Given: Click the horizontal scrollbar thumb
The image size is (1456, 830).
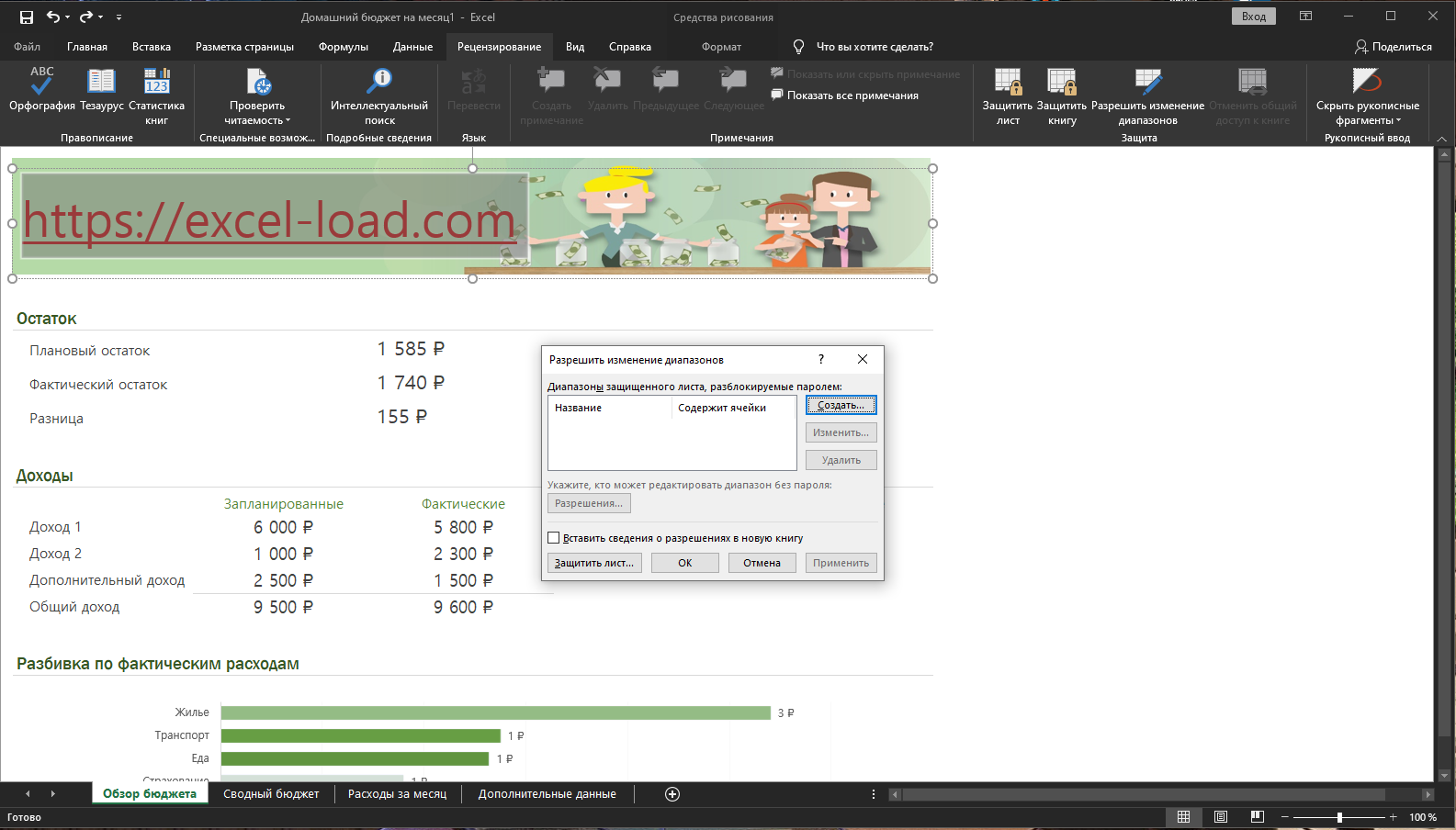Looking at the screenshot, I should (1144, 794).
